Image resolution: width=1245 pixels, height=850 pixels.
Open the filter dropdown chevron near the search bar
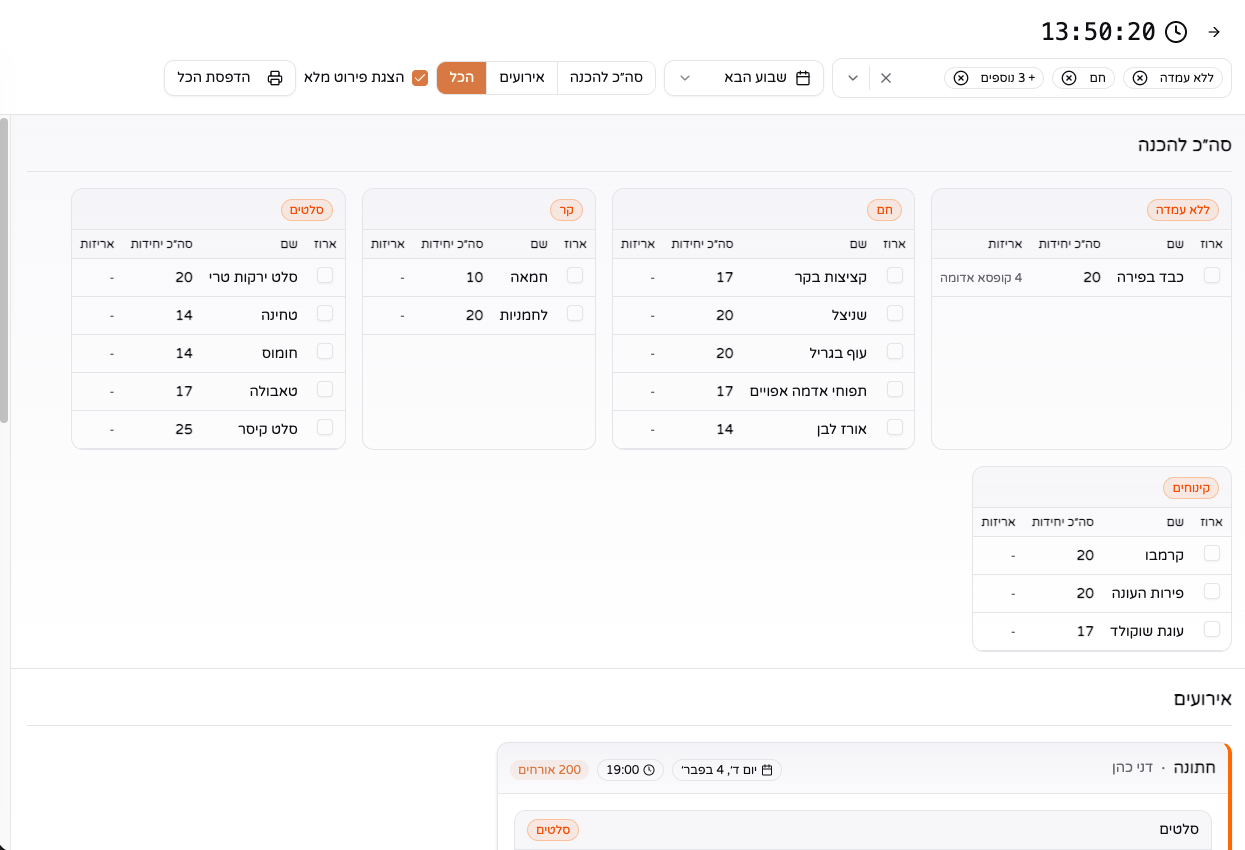coord(855,77)
